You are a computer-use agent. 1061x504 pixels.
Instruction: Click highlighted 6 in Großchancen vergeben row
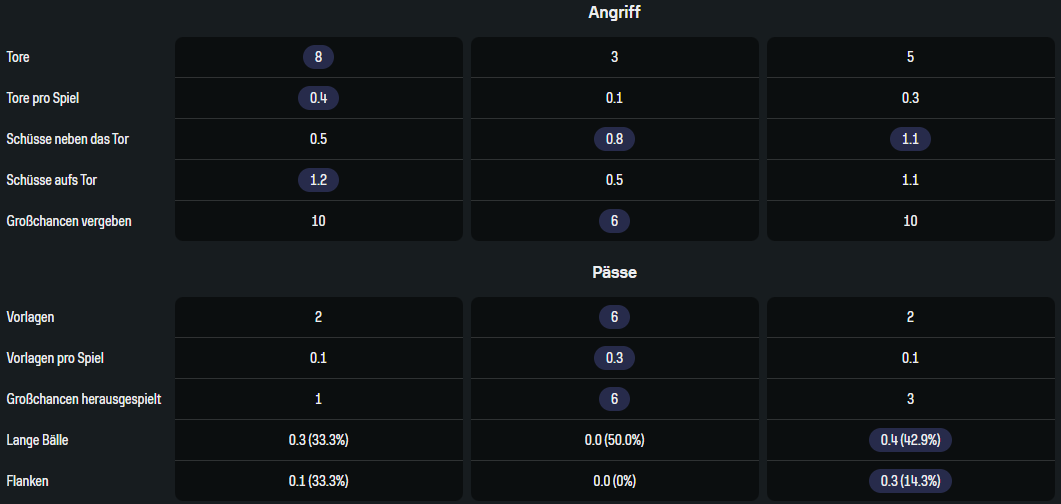tap(614, 221)
